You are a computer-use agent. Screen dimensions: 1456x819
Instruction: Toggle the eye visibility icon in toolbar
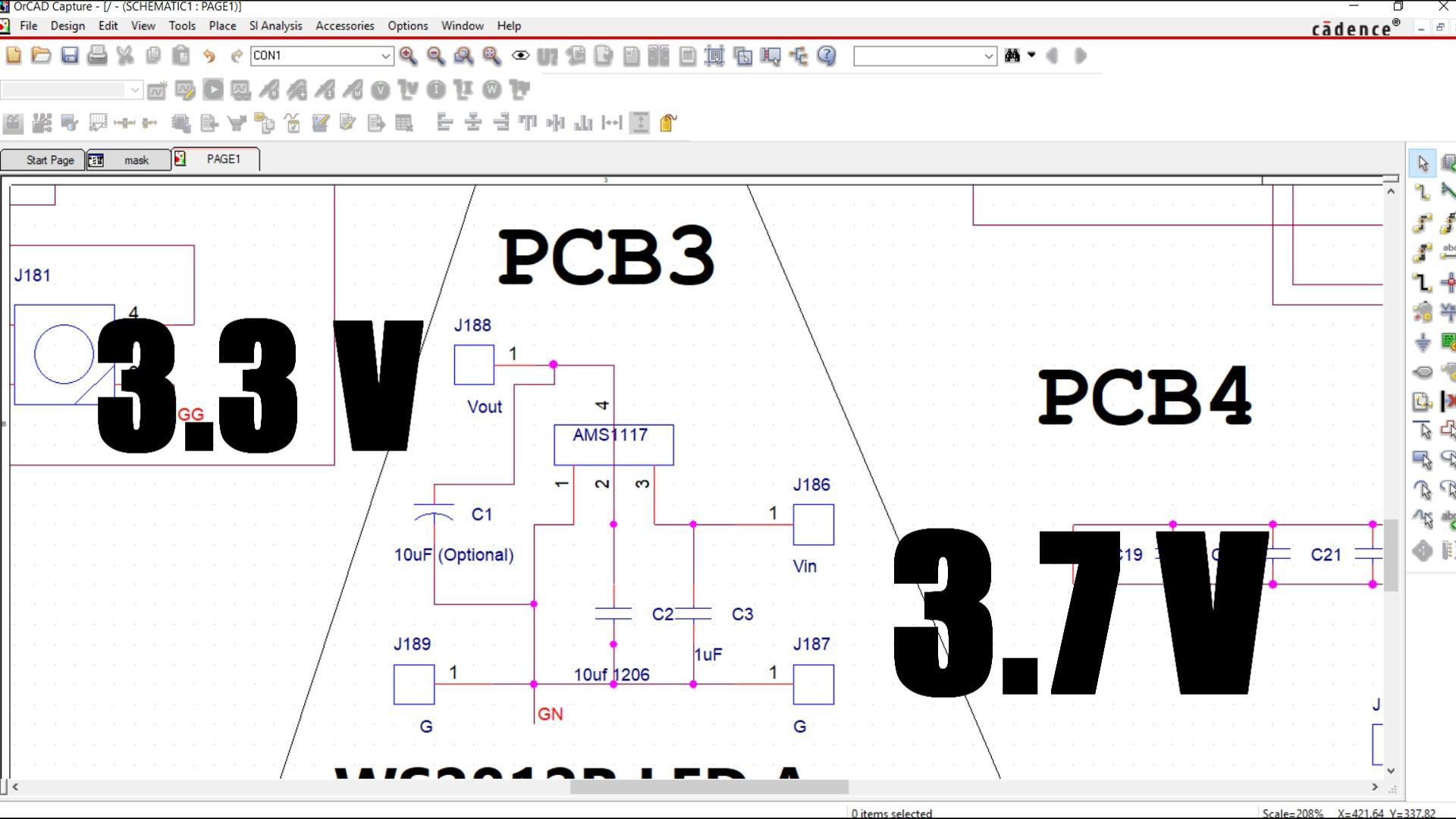[520, 55]
